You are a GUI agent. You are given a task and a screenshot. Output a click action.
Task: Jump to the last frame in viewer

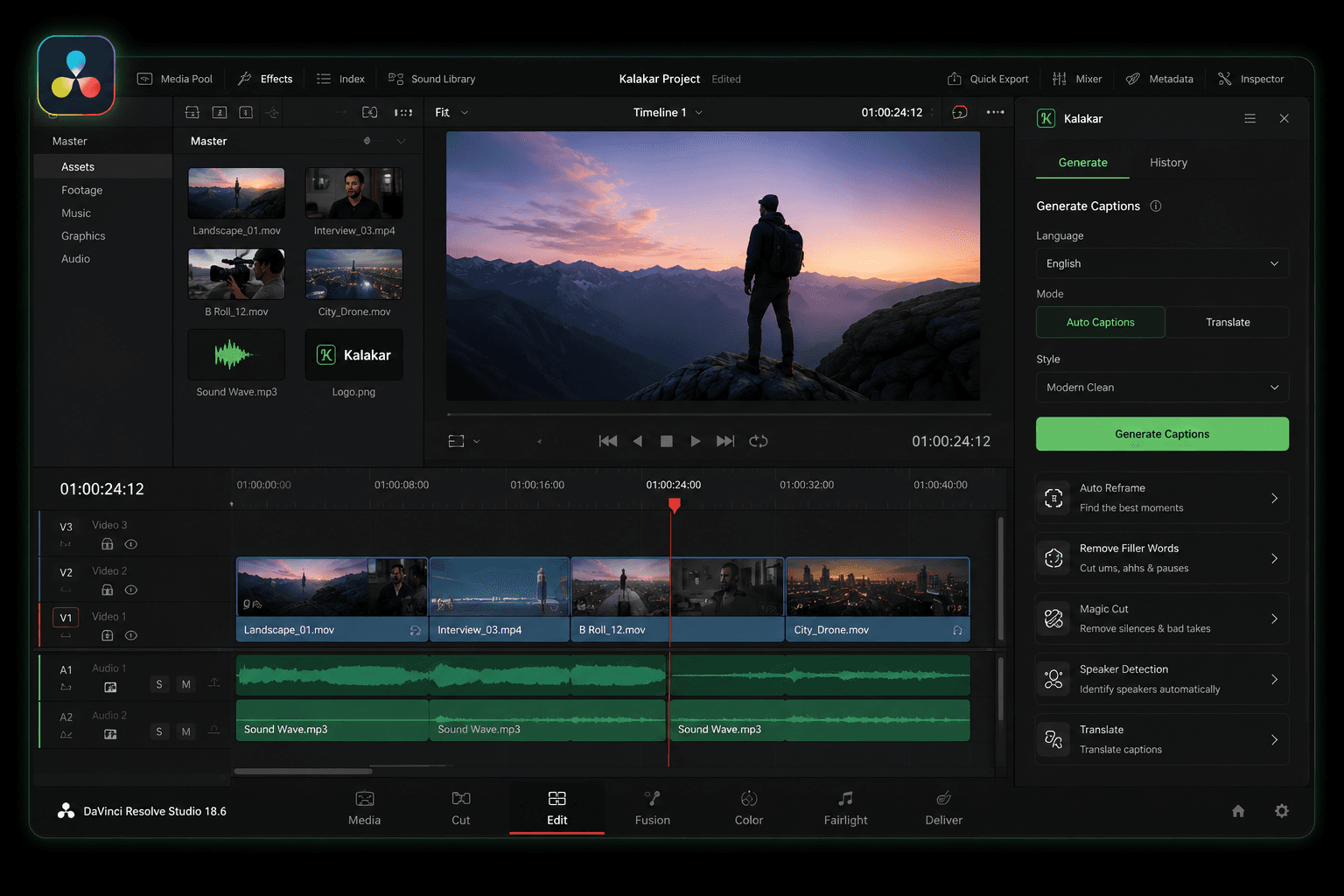point(725,441)
